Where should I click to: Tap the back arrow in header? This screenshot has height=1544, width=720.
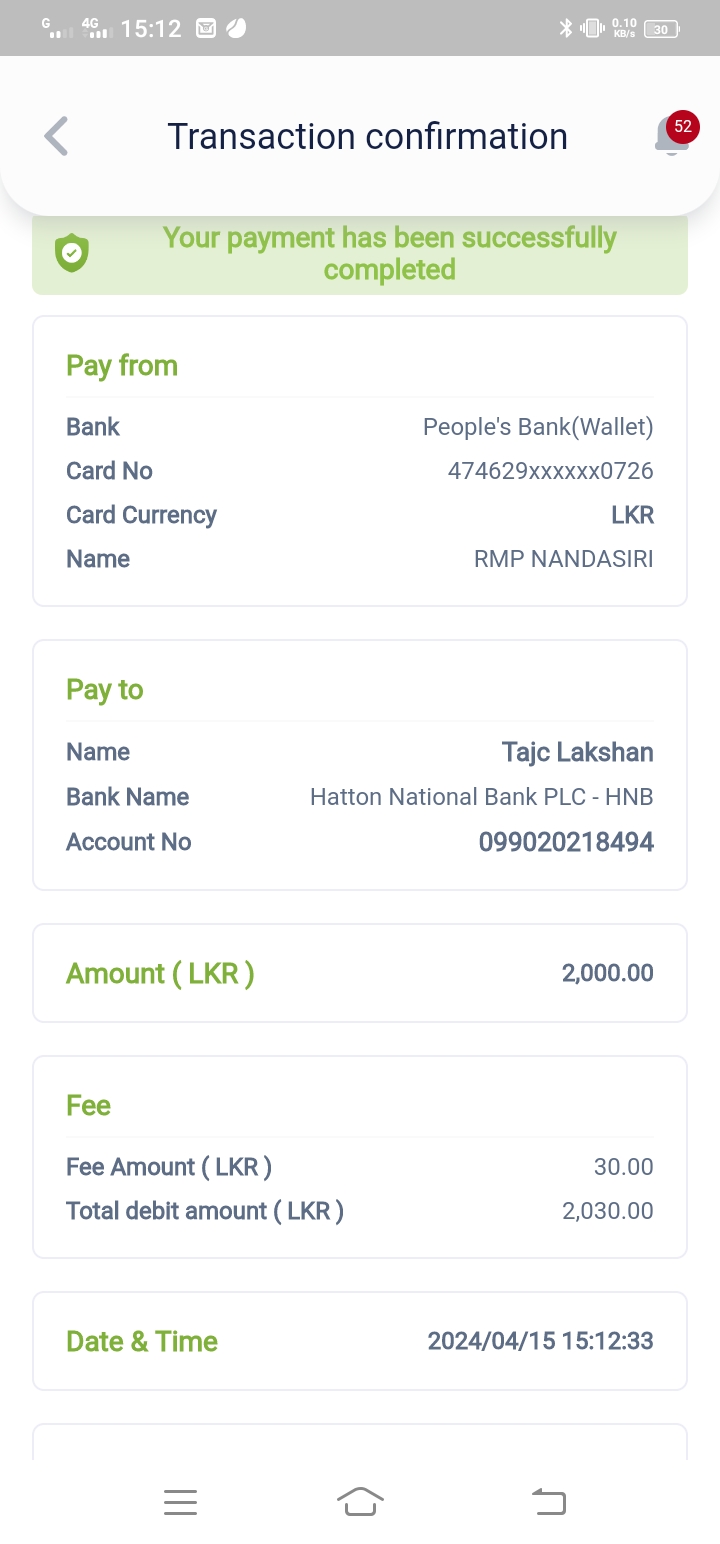coord(57,136)
